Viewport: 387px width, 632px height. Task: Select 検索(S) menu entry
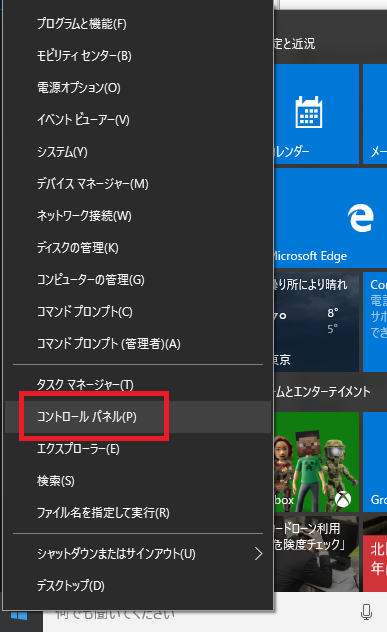[x=138, y=480]
